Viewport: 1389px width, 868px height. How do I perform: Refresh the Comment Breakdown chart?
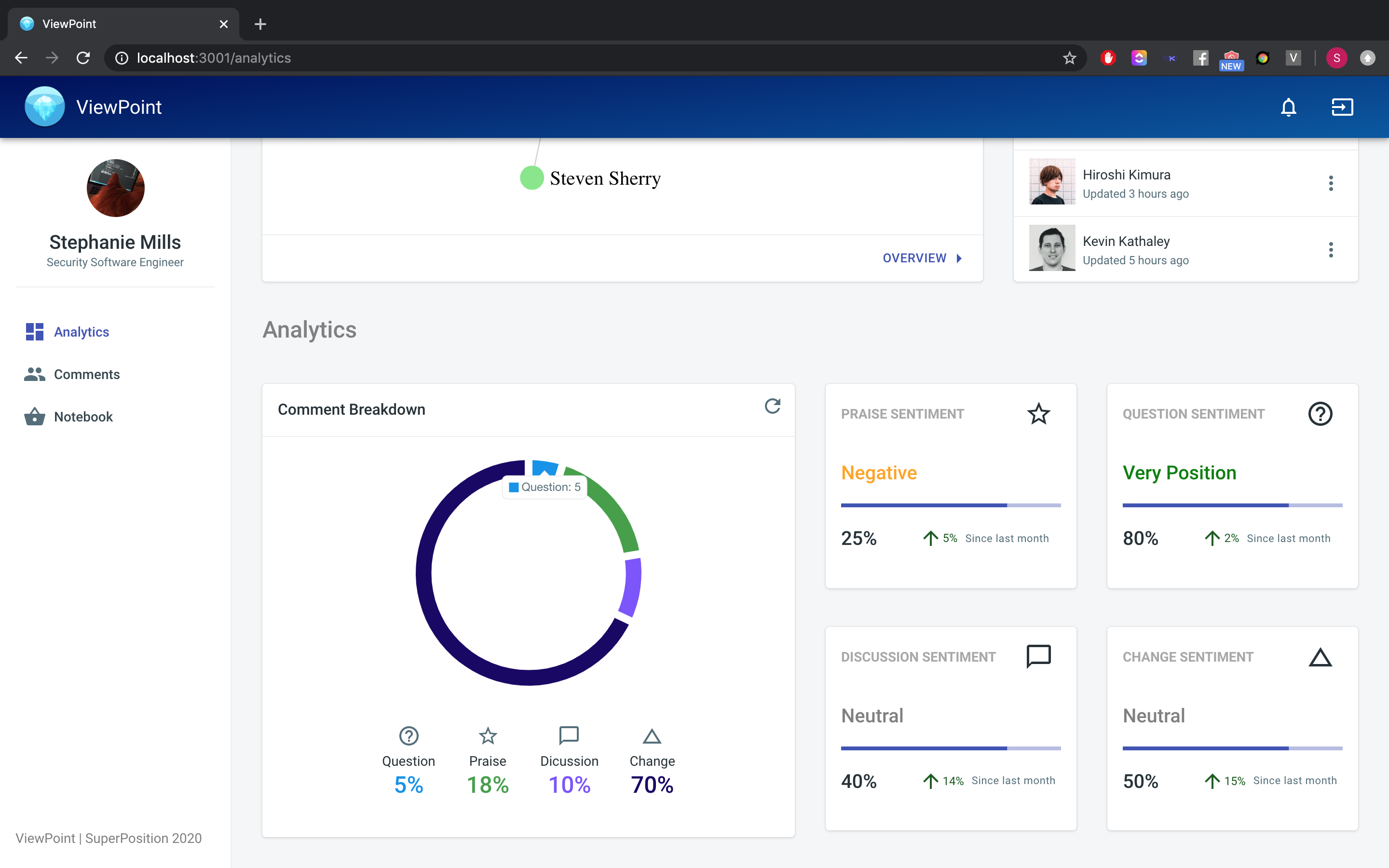click(x=772, y=407)
